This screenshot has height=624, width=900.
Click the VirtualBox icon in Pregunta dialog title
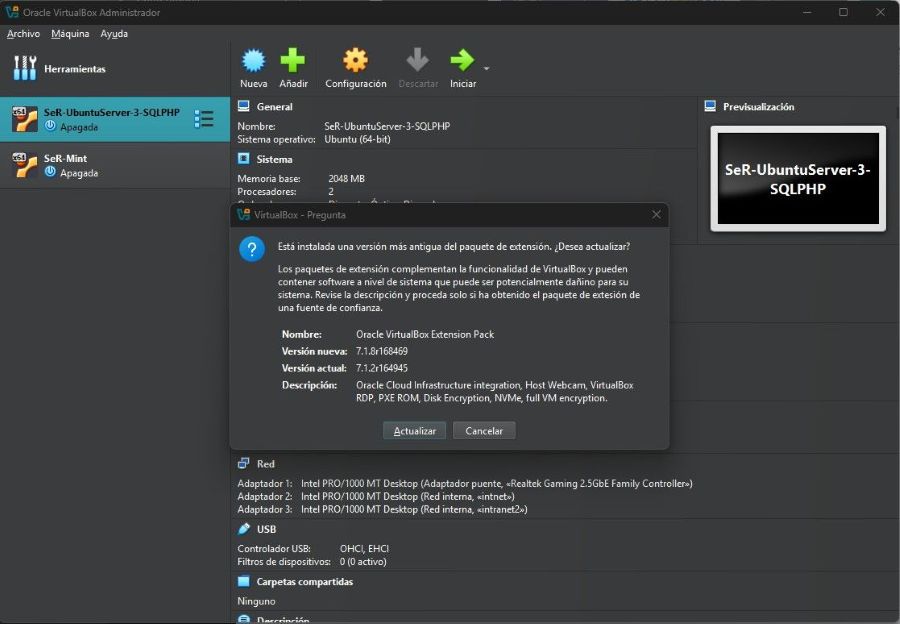click(x=243, y=215)
